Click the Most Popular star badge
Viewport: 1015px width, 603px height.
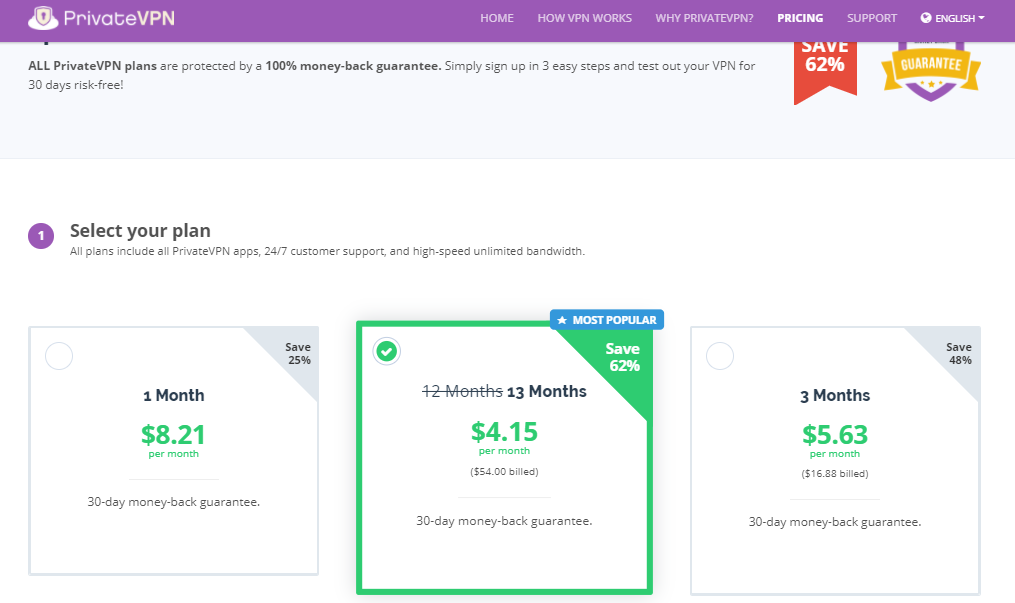(607, 320)
